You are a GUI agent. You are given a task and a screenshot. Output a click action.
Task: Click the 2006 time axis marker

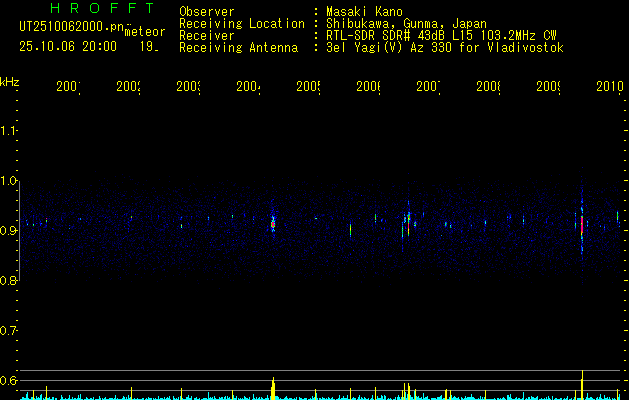pyautogui.click(x=369, y=87)
